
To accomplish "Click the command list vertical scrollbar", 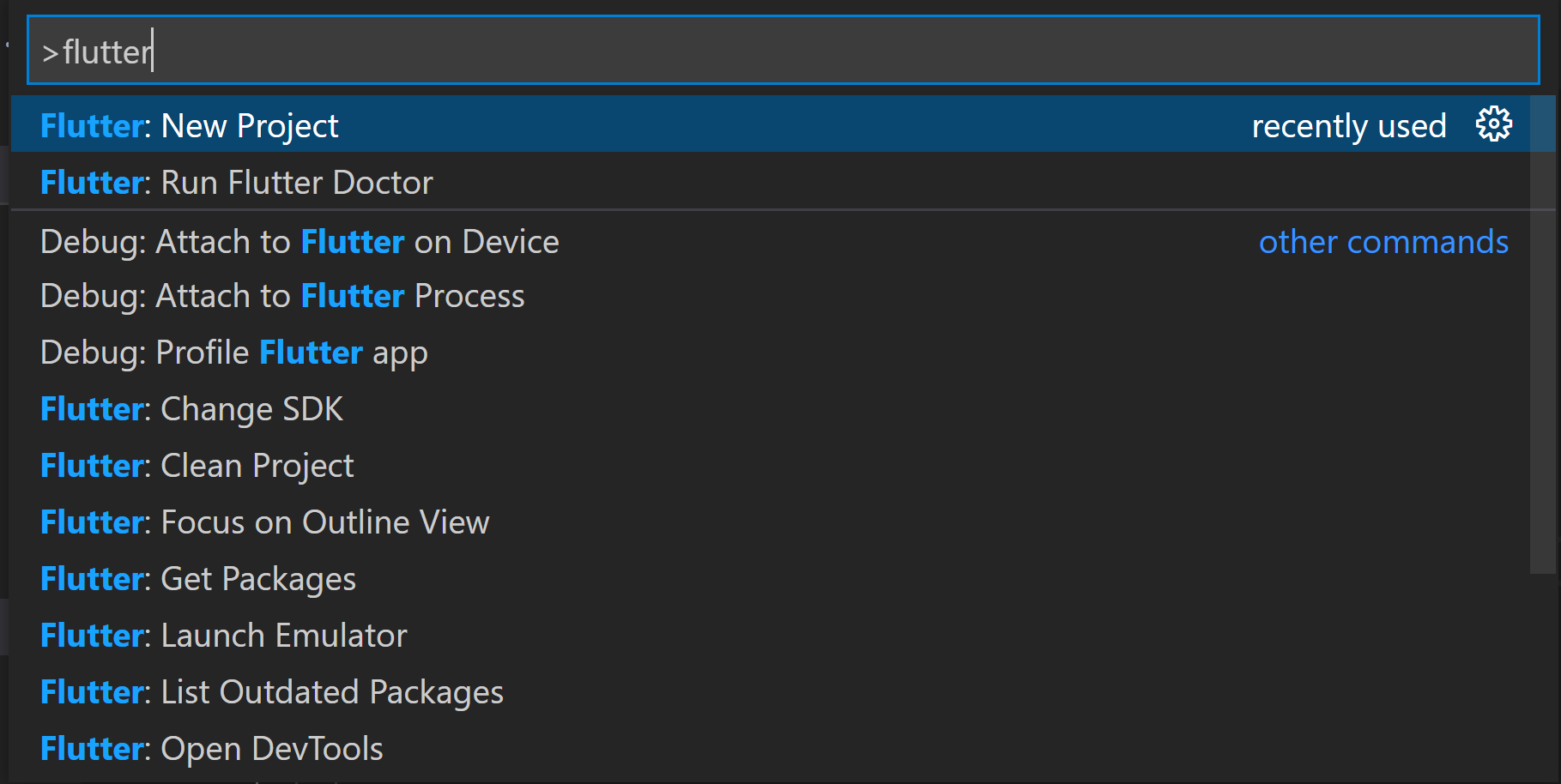I will point(1543,335).
